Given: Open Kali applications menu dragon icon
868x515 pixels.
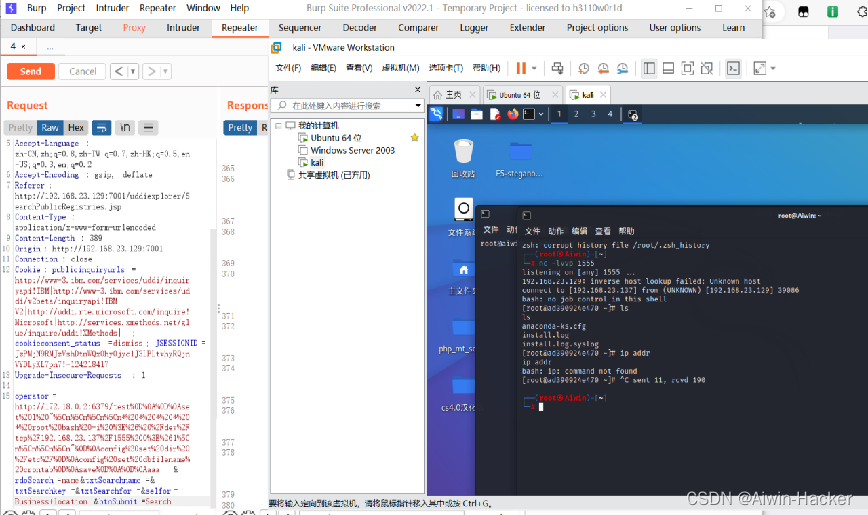Looking at the screenshot, I should [436, 114].
